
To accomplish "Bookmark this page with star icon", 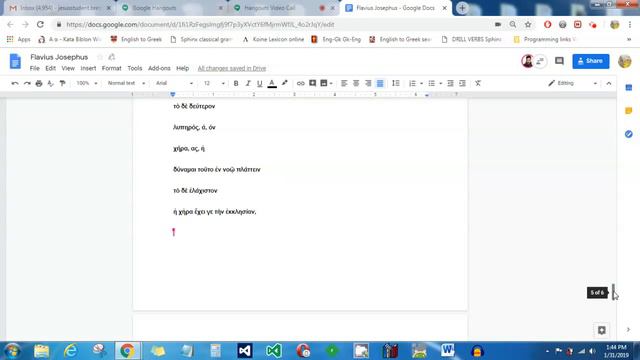I will [x=528, y=24].
